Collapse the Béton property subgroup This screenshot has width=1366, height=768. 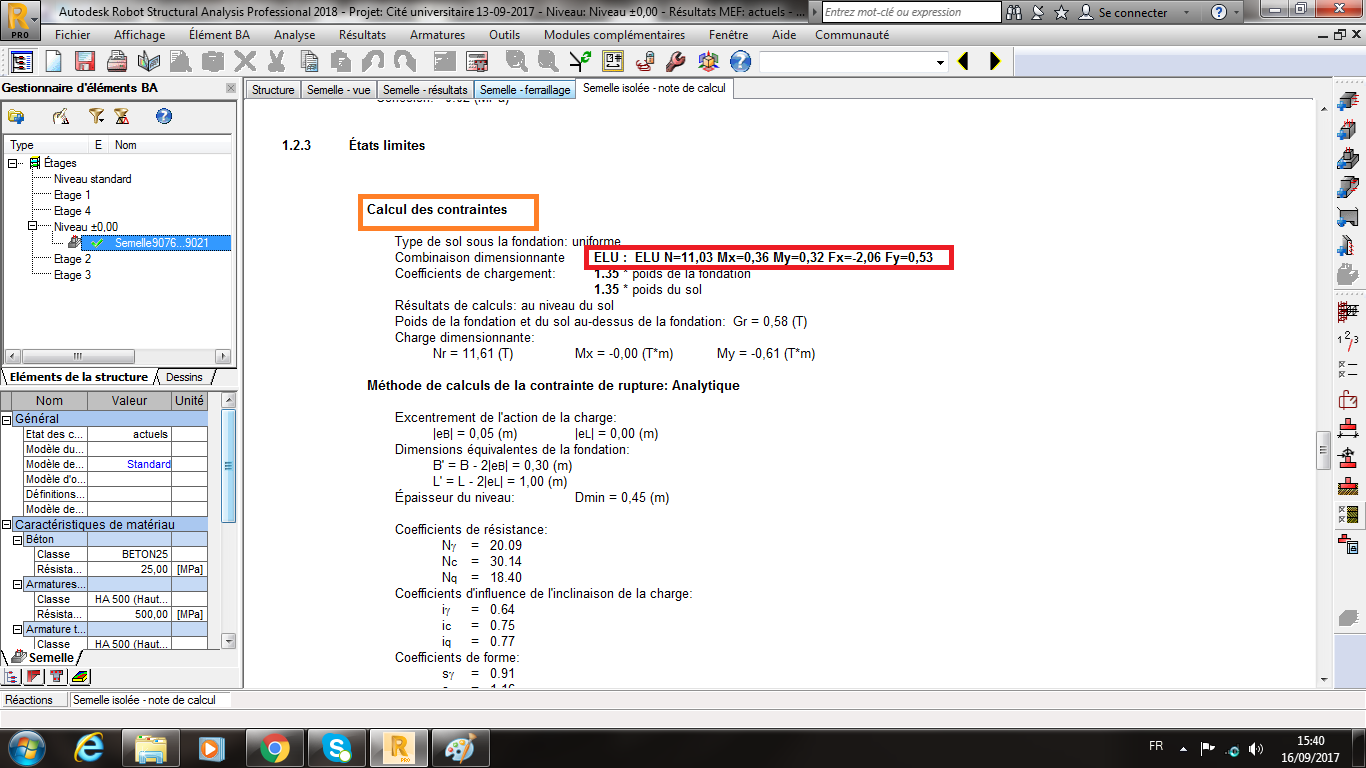(18, 540)
